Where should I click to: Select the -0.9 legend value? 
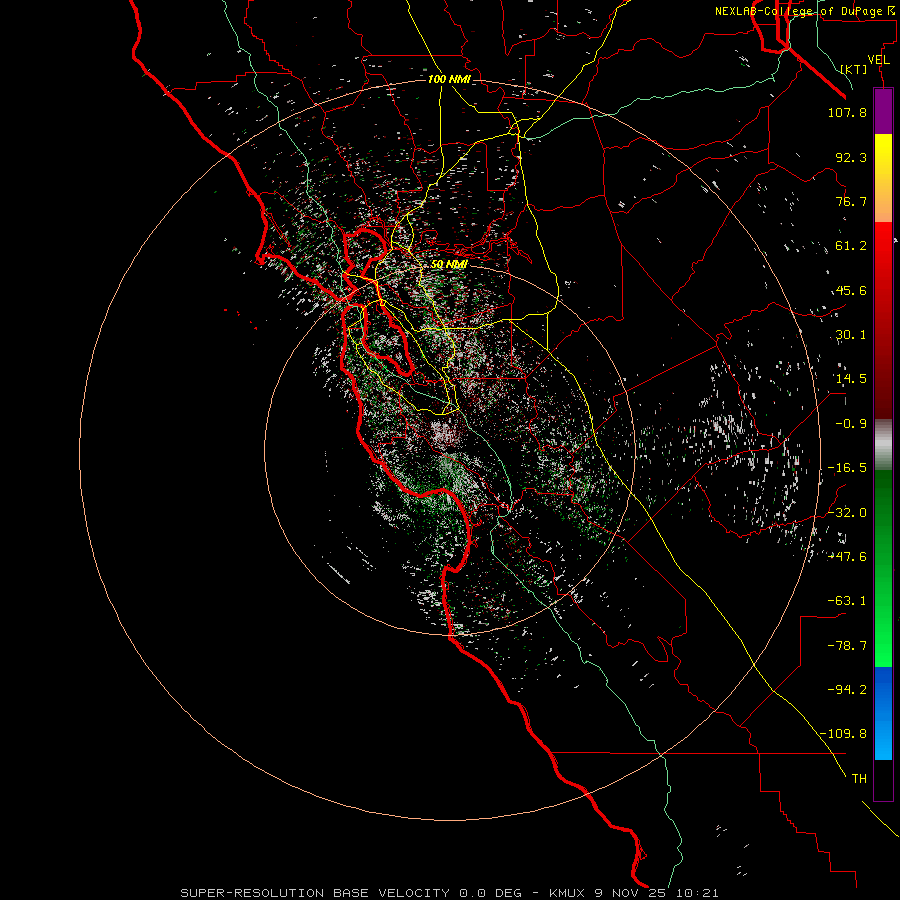coord(851,424)
